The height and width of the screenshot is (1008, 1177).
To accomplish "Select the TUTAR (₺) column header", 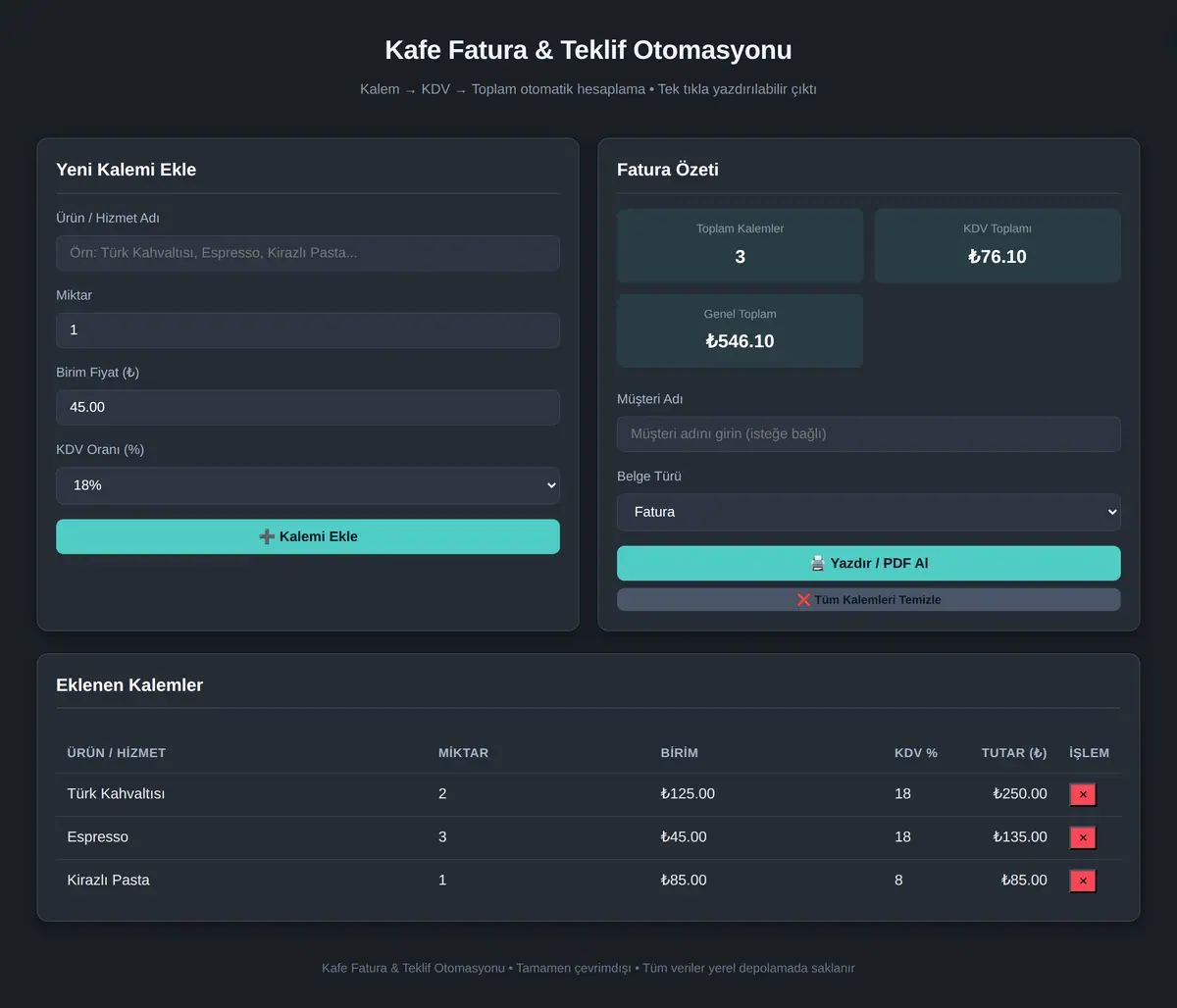I will click(1014, 753).
